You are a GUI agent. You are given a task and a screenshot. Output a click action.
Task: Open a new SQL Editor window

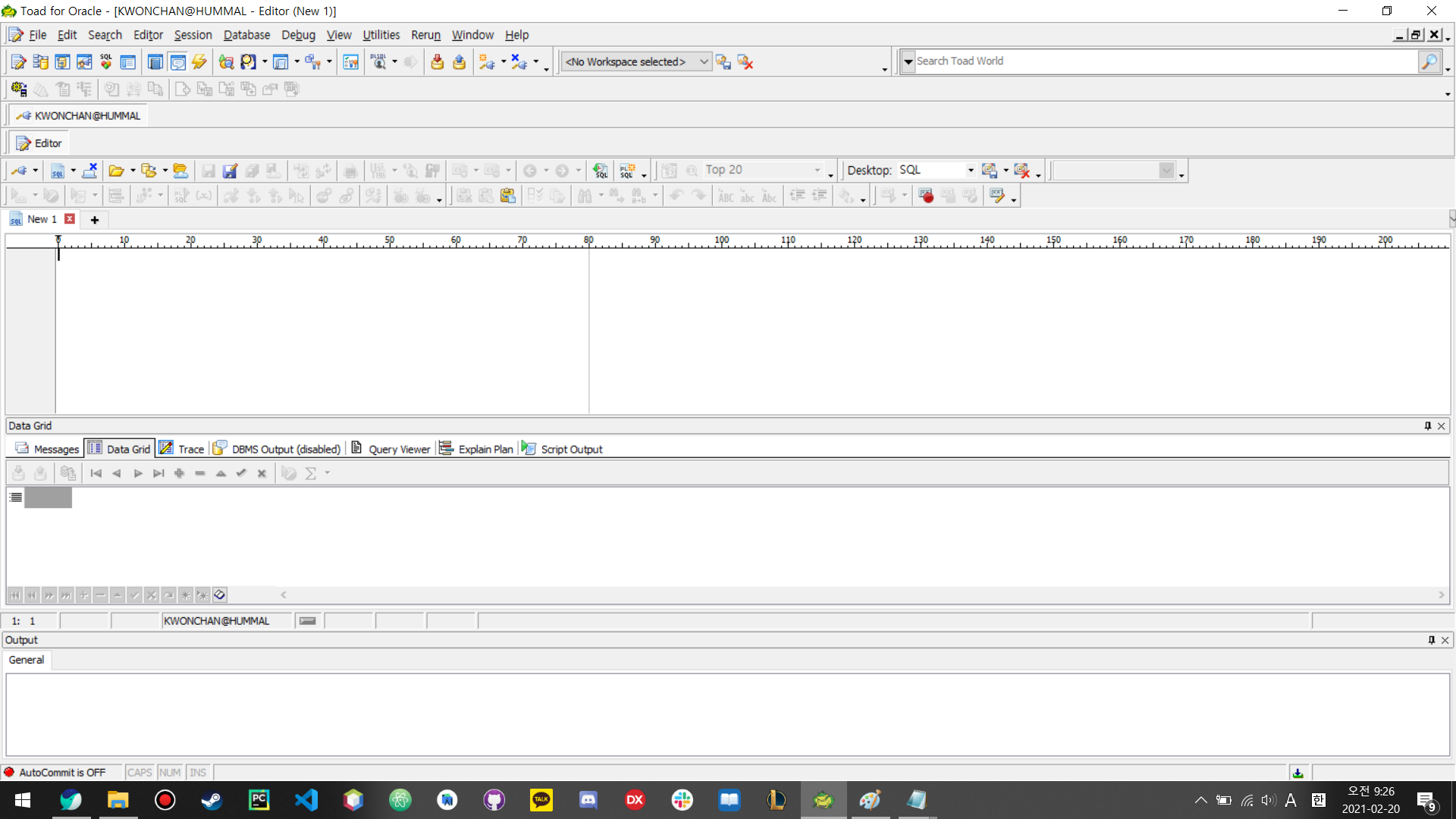pos(18,62)
